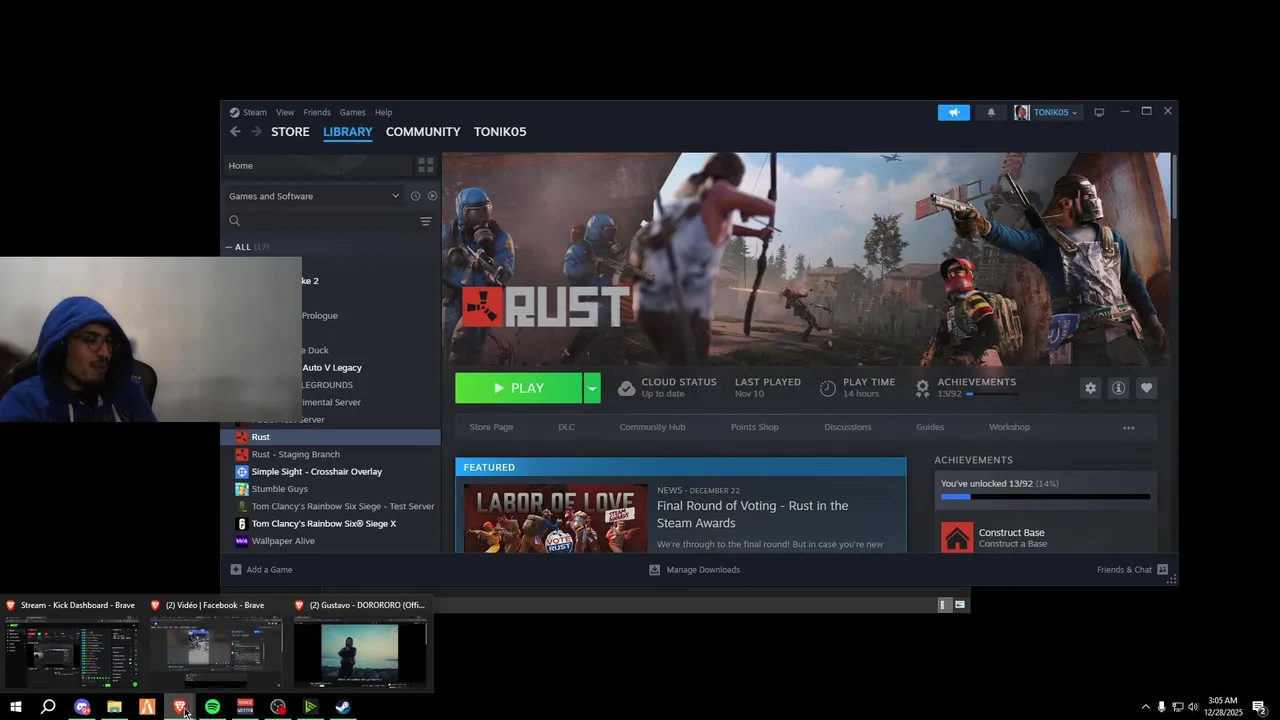
Task: Open the notifications bell
Action: click(x=991, y=112)
